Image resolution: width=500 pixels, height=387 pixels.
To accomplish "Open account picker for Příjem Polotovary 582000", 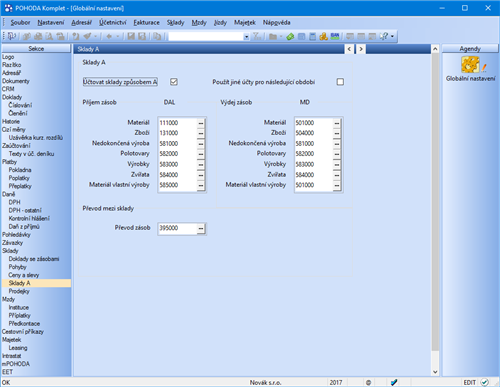I will click(201, 154).
